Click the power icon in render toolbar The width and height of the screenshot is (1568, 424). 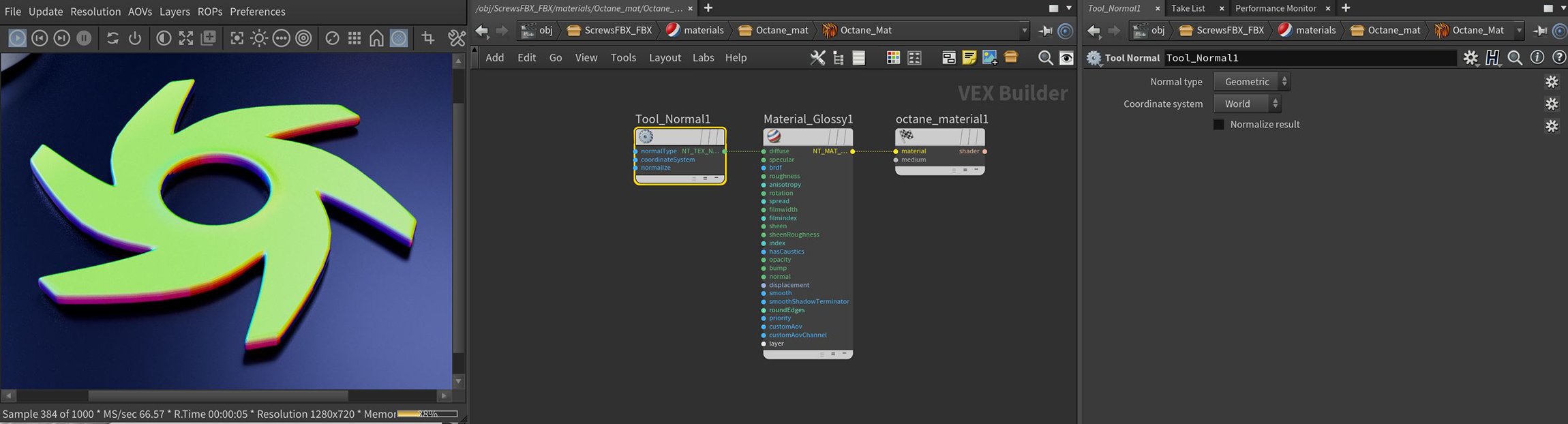click(135, 38)
